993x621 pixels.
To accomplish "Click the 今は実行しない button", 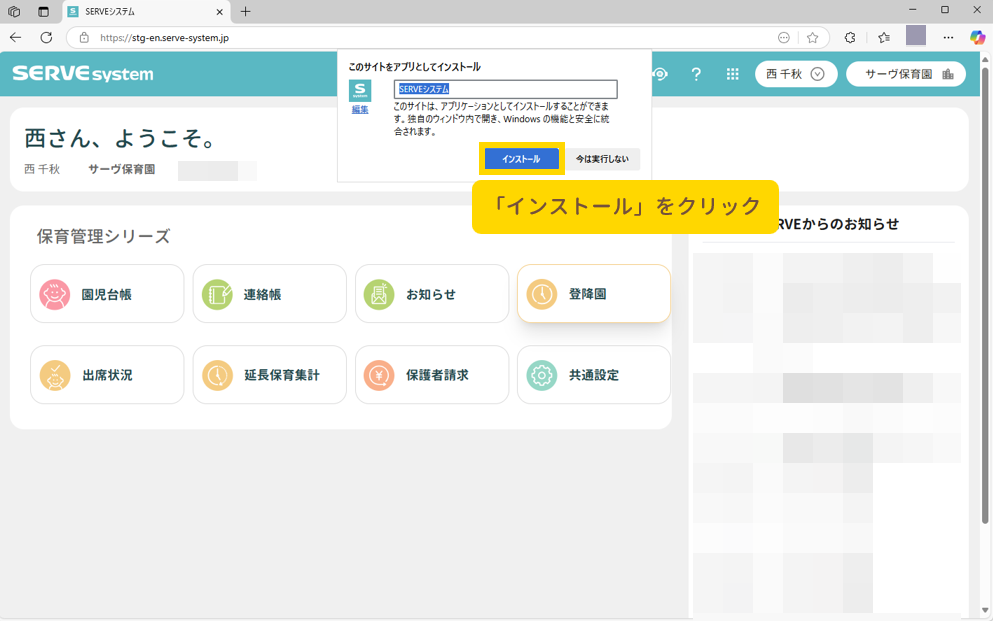I will click(602, 159).
